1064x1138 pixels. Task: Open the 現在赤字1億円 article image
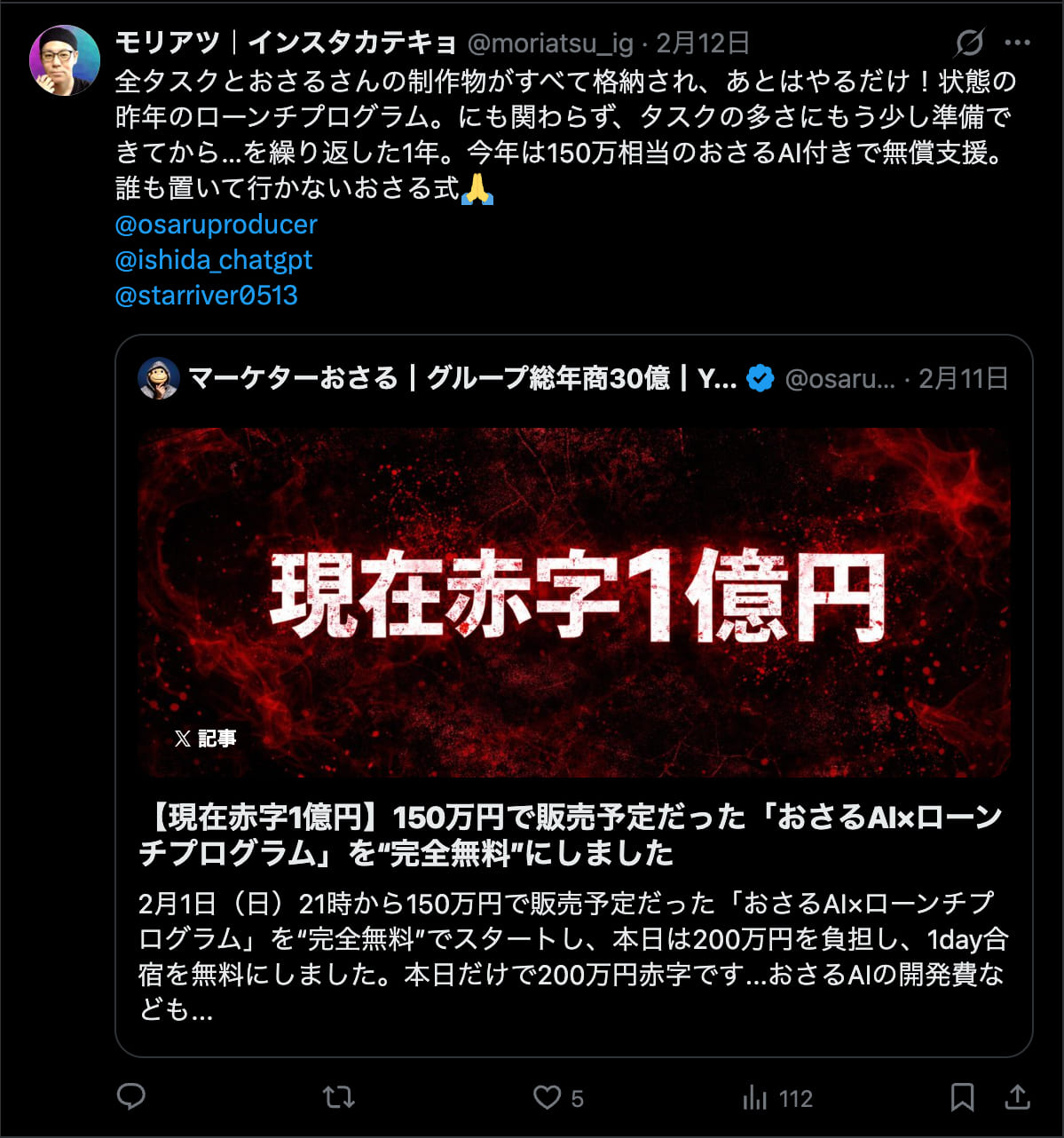point(574,603)
